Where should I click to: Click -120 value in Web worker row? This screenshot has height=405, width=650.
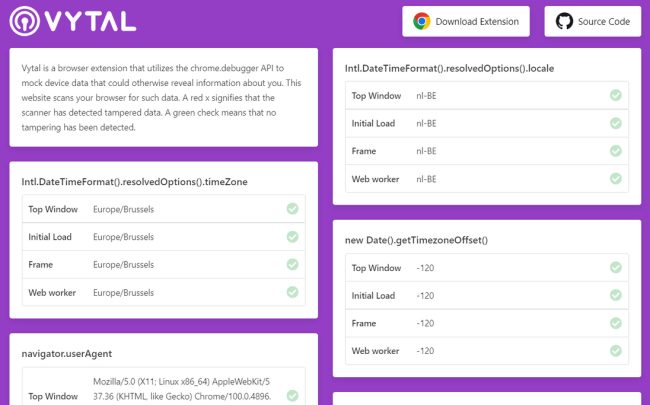click(x=425, y=351)
